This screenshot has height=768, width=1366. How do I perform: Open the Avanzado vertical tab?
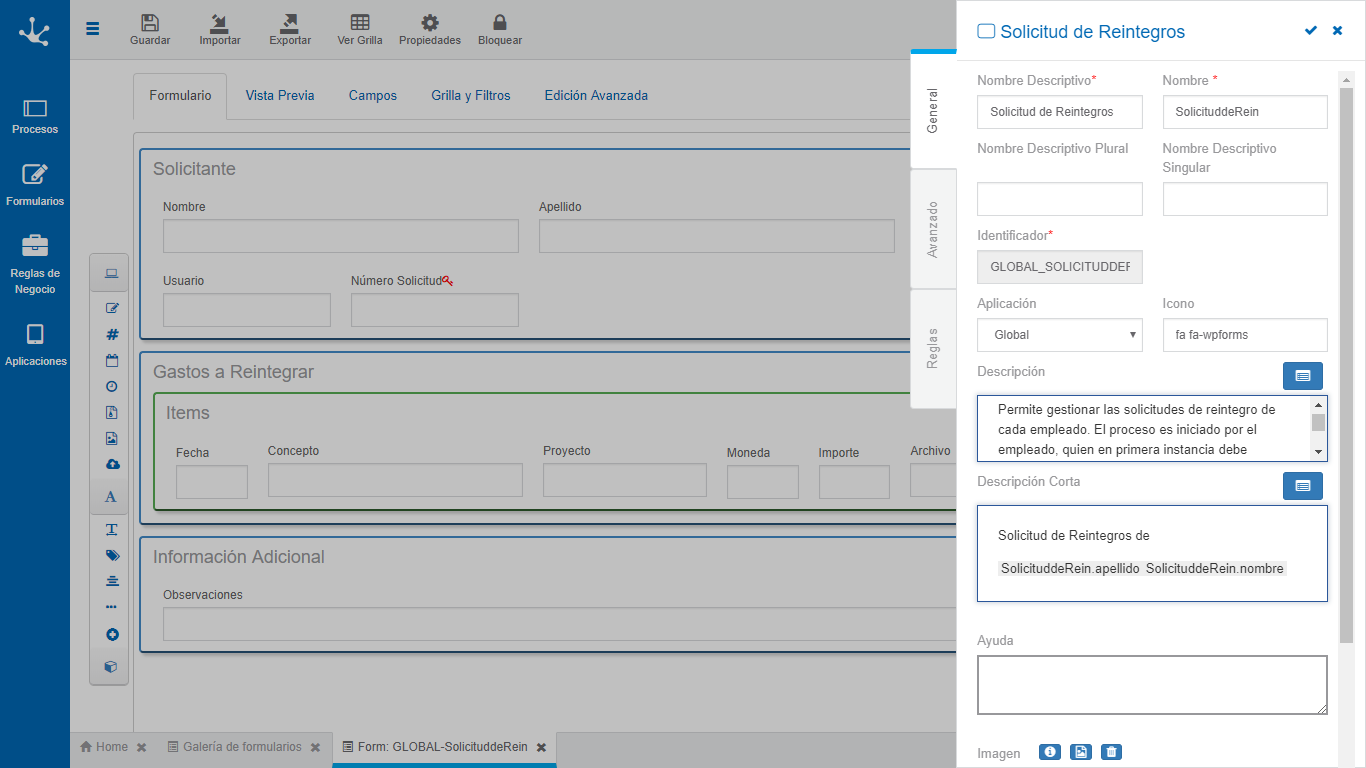933,230
